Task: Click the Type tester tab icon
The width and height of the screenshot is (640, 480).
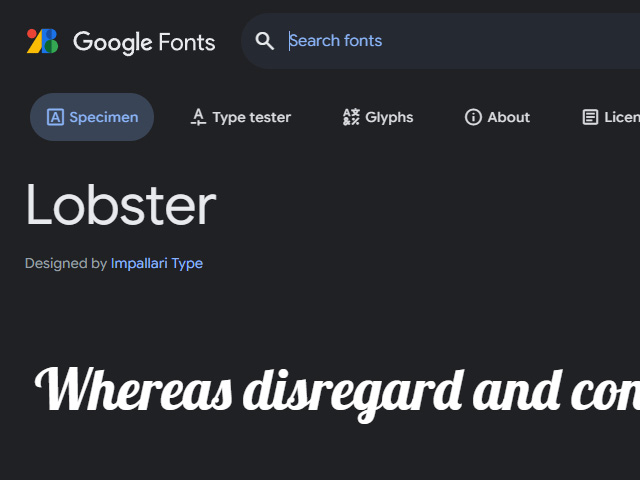Action: (198, 117)
